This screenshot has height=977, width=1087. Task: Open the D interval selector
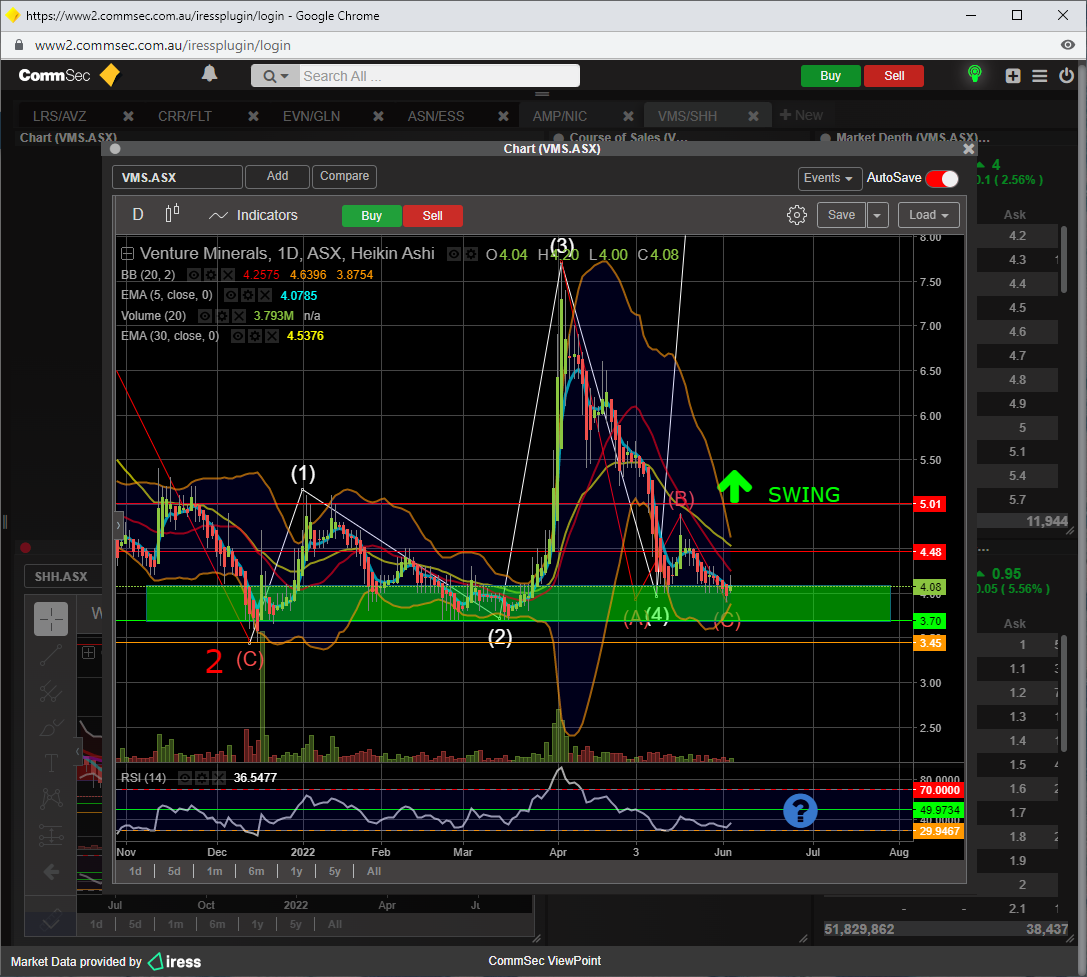[138, 214]
